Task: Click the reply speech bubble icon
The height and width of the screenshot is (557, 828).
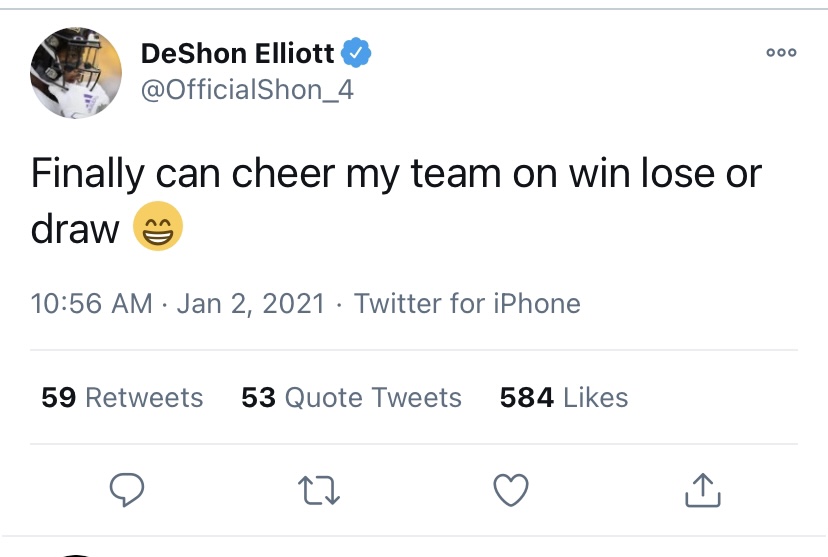Action: point(127,489)
